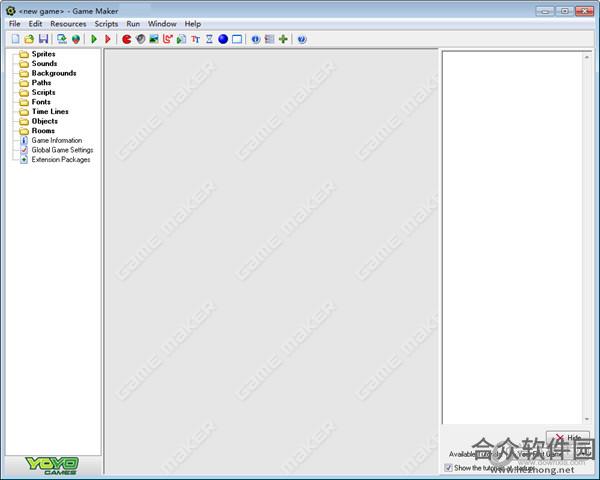Select the Backgrounds folder

[54, 73]
